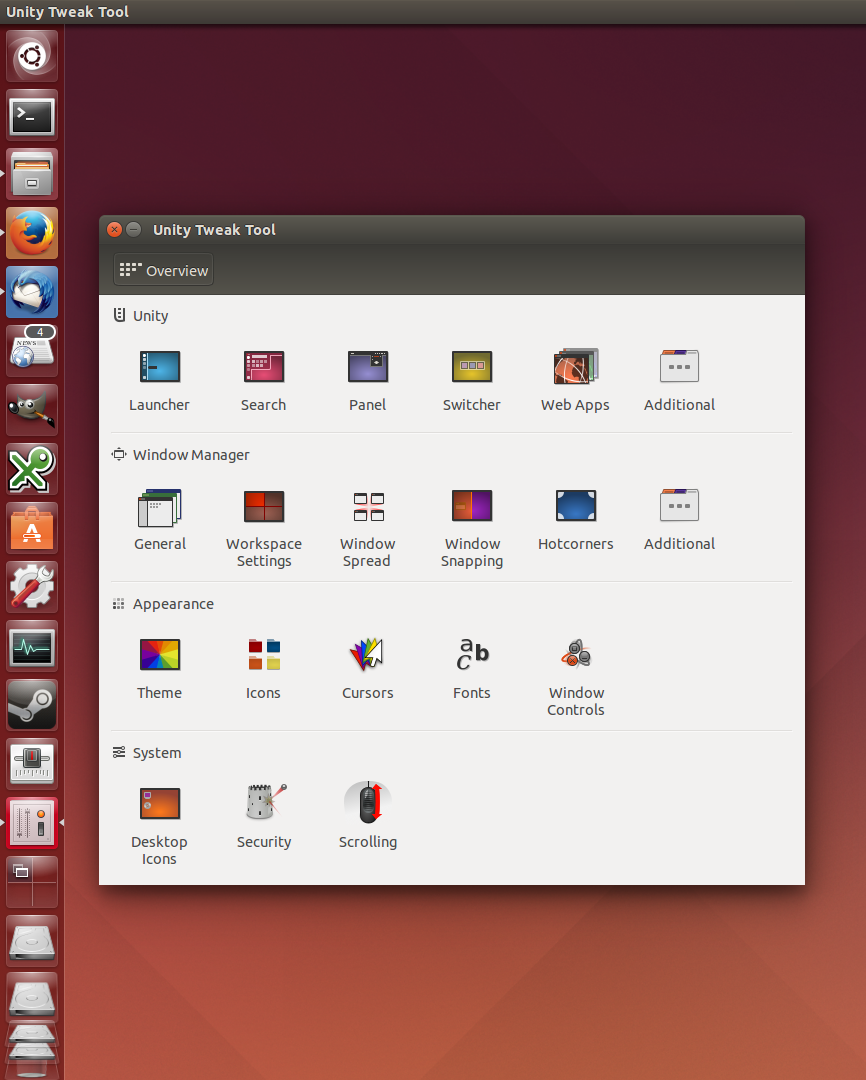The image size is (866, 1080).
Task: Open the Ubuntu Dash from launcher
Action: tap(32, 56)
